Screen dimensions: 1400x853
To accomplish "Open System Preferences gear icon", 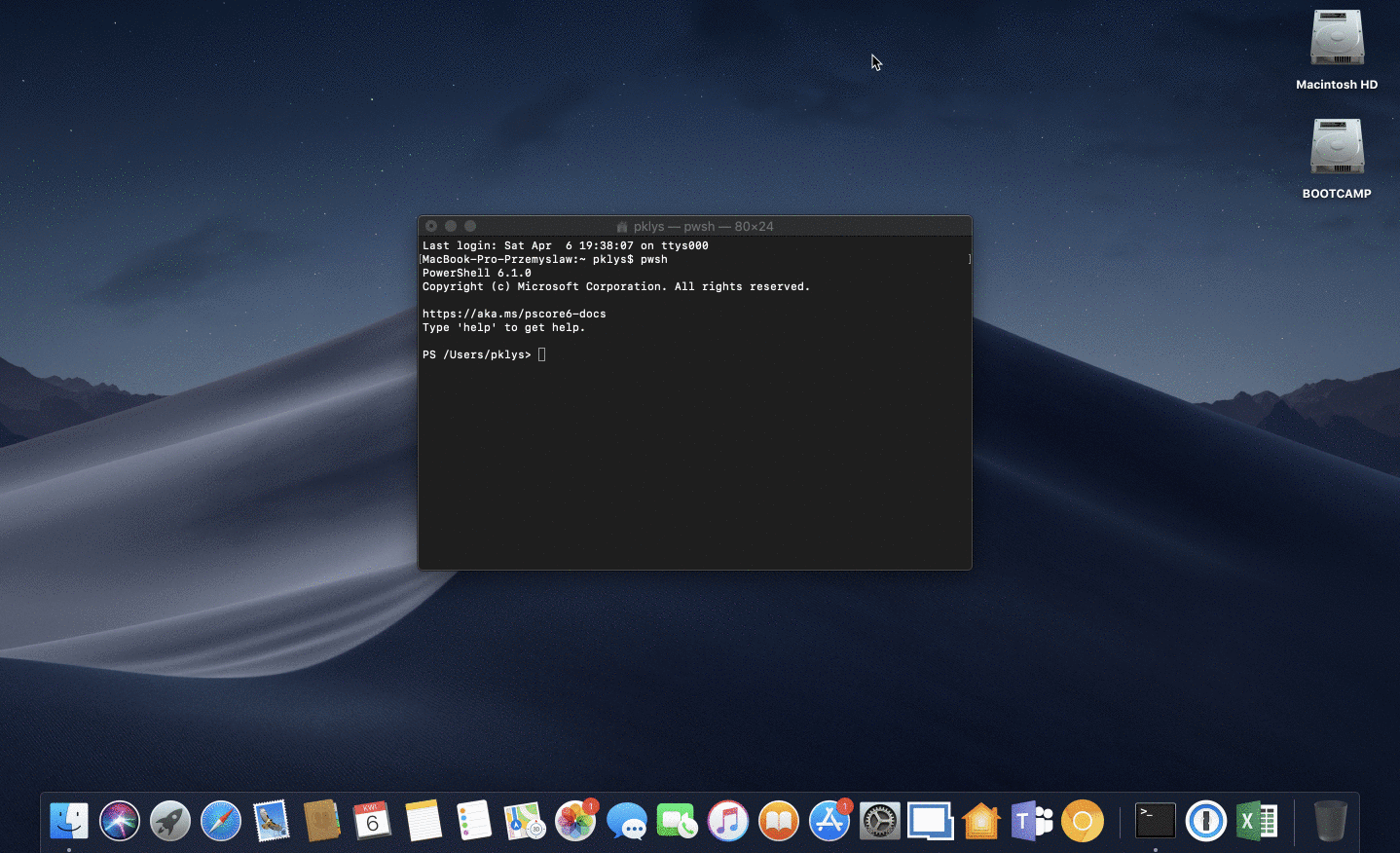I will pos(880,821).
